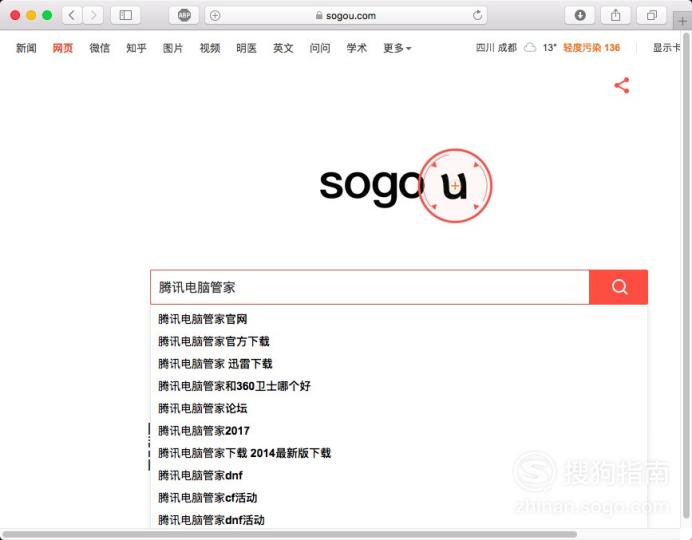Select the 网页 navigation tab

click(x=63, y=48)
